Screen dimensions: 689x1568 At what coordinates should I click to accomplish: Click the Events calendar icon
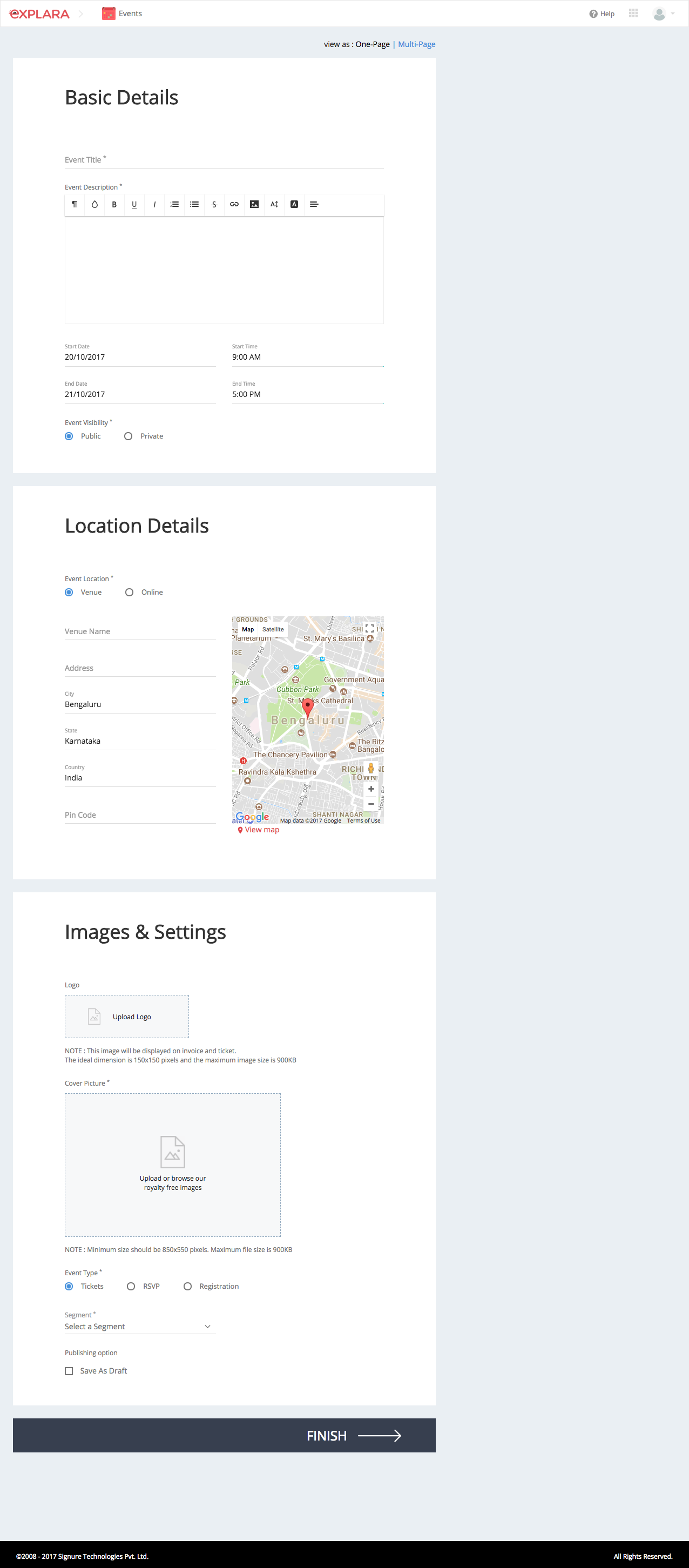point(109,14)
